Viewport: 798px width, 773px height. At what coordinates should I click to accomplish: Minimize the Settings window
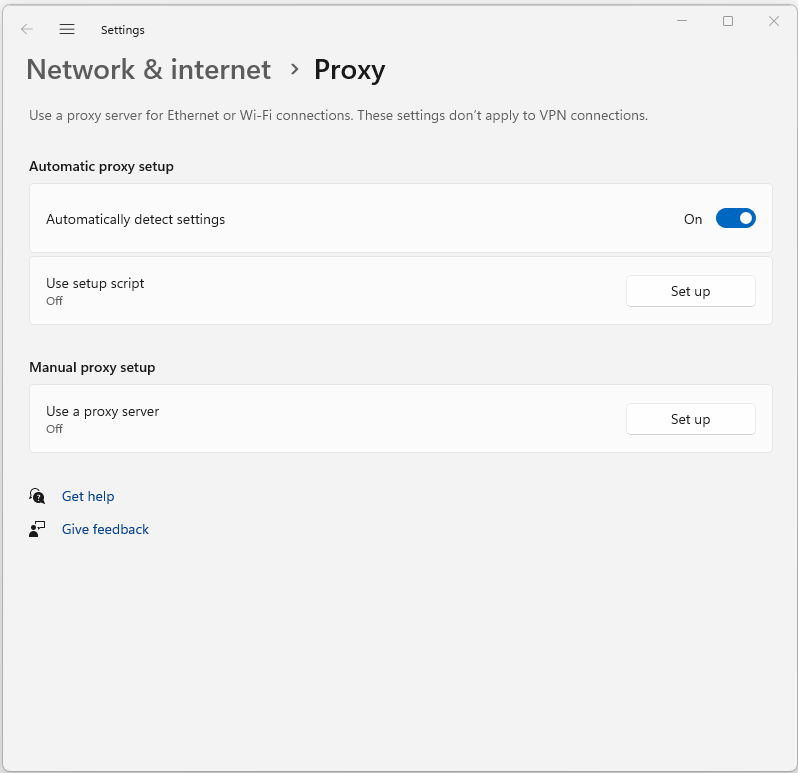click(682, 21)
